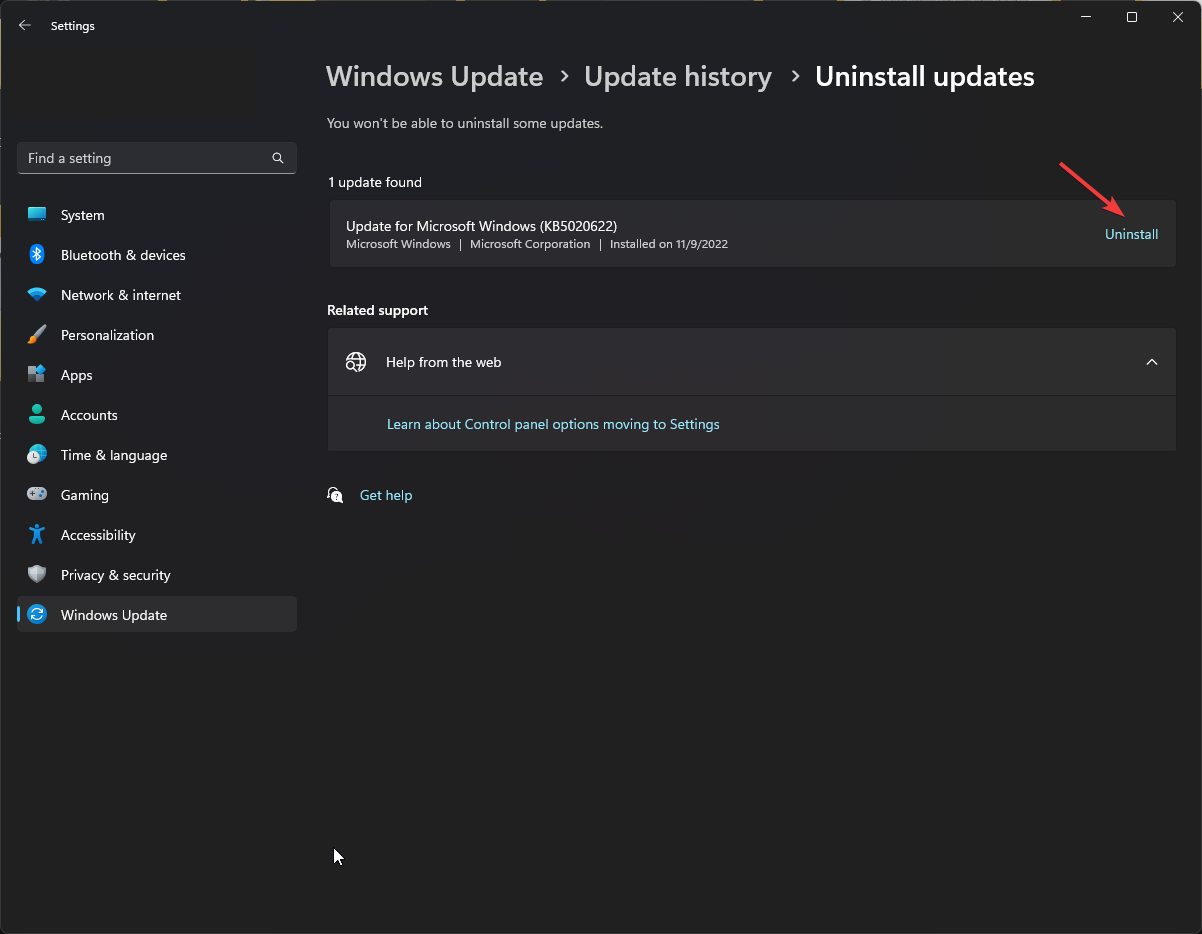Close the Settings window
Image resolution: width=1202 pixels, height=934 pixels.
(1178, 17)
